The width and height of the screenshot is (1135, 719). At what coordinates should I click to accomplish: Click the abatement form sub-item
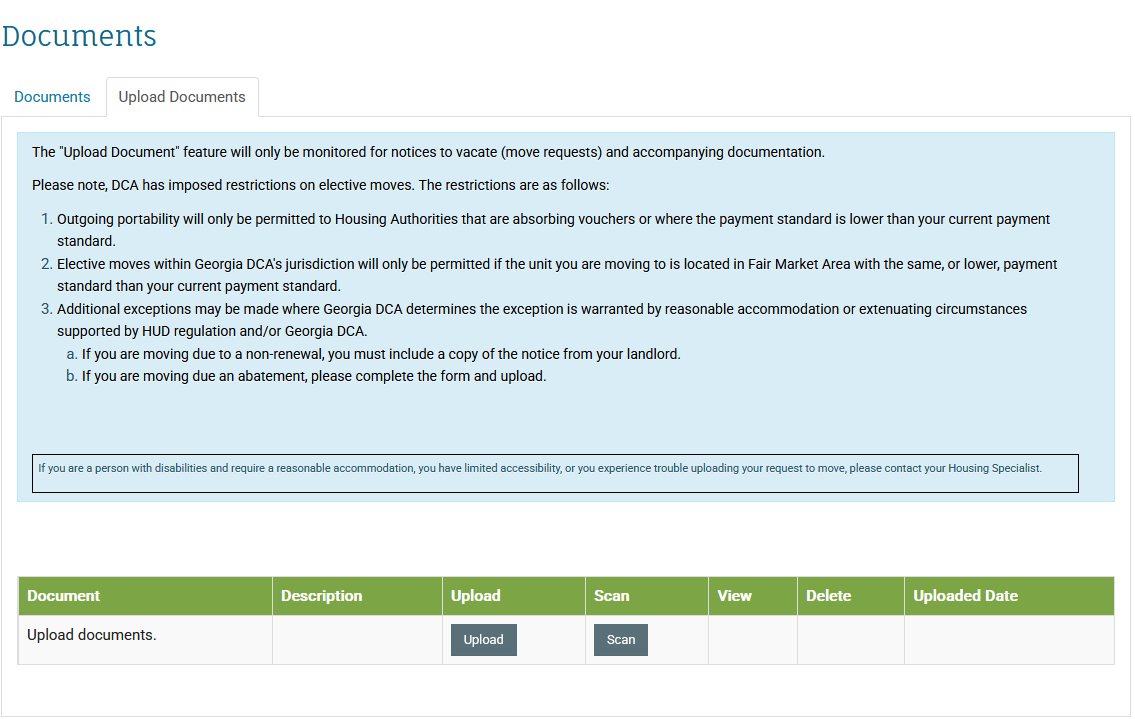click(x=314, y=377)
